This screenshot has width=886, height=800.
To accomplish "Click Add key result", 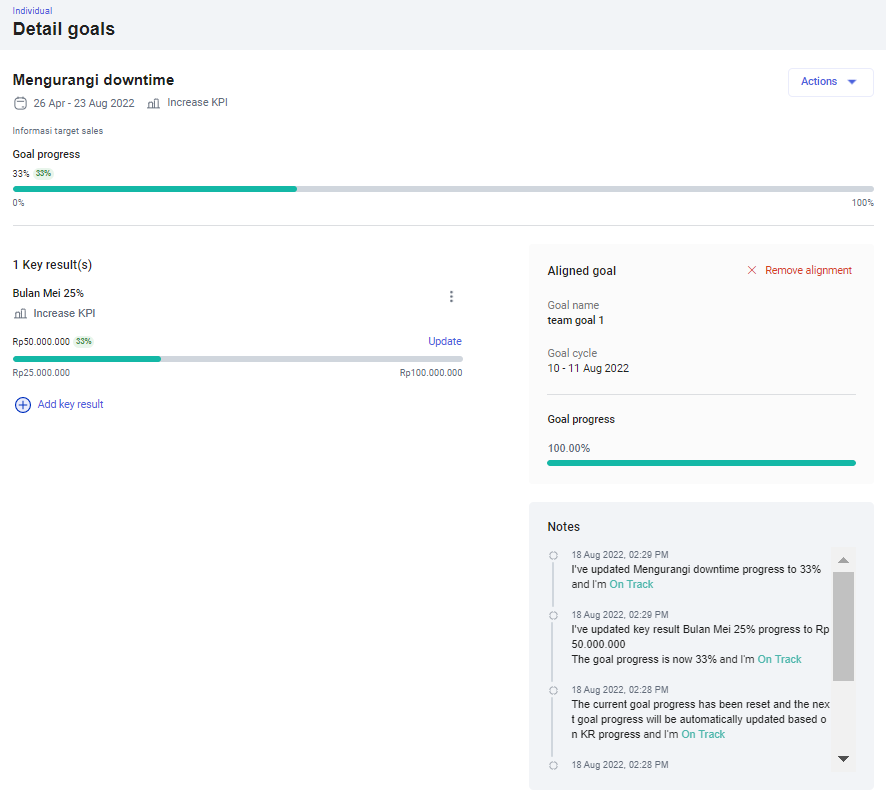I will [70, 404].
